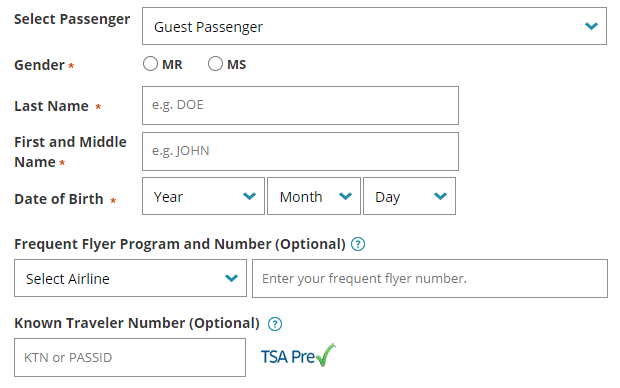
Task: Focus the Last Name input field
Action: tap(301, 106)
